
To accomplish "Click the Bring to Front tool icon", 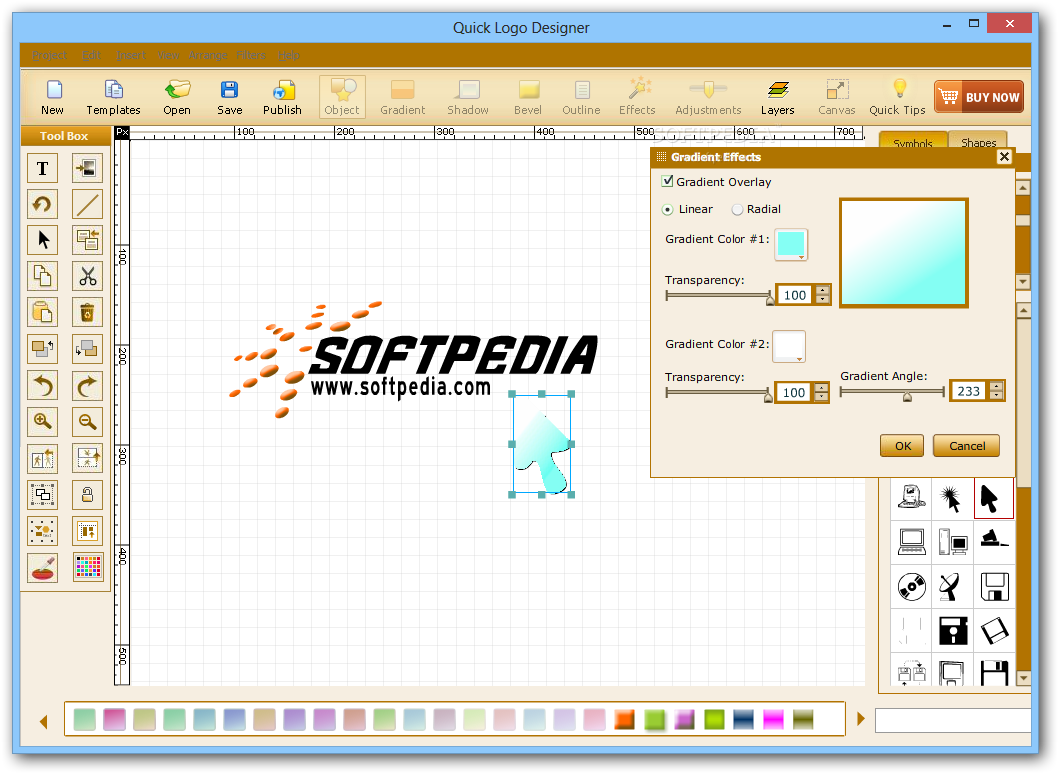I will pos(43,349).
